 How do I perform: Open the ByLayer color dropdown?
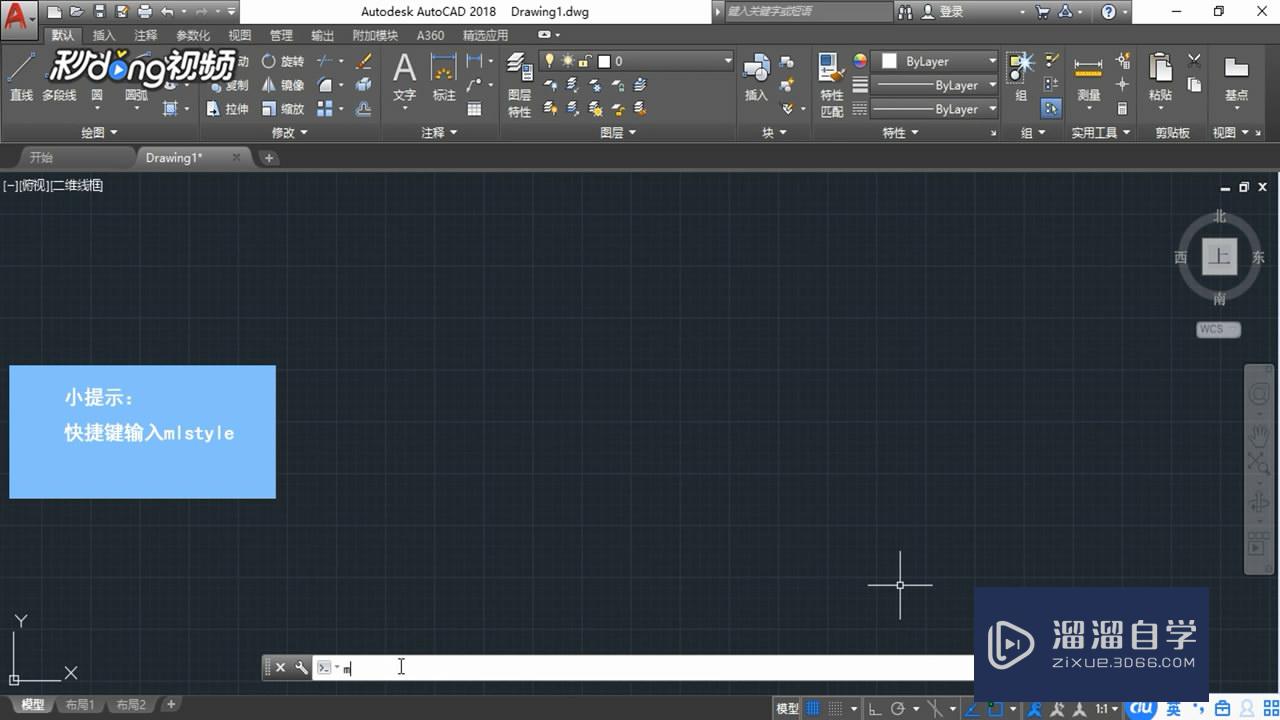click(935, 61)
